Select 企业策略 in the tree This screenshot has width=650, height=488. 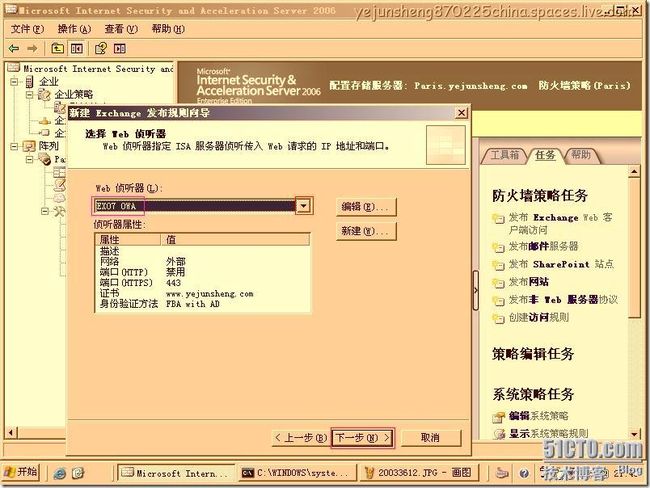click(x=74, y=95)
